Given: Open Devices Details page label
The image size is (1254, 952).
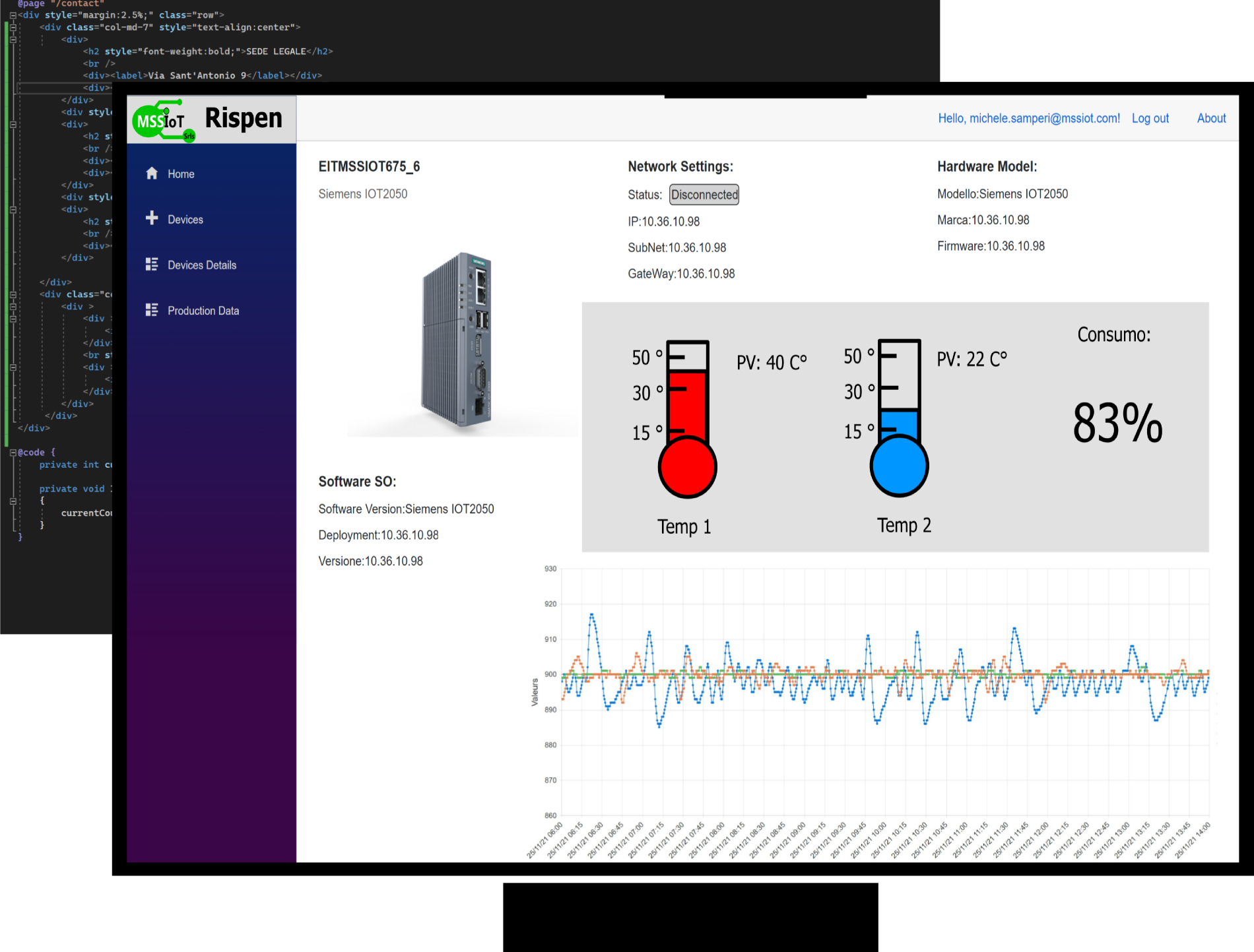Looking at the screenshot, I should pyautogui.click(x=202, y=265).
